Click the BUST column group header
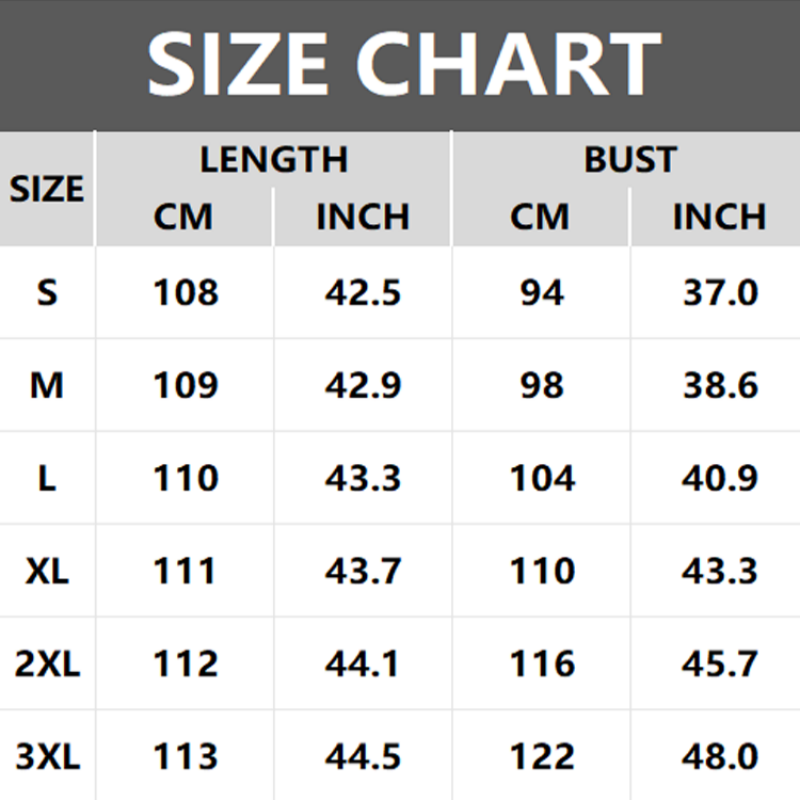Image resolution: width=800 pixels, height=800 pixels. 630,160
